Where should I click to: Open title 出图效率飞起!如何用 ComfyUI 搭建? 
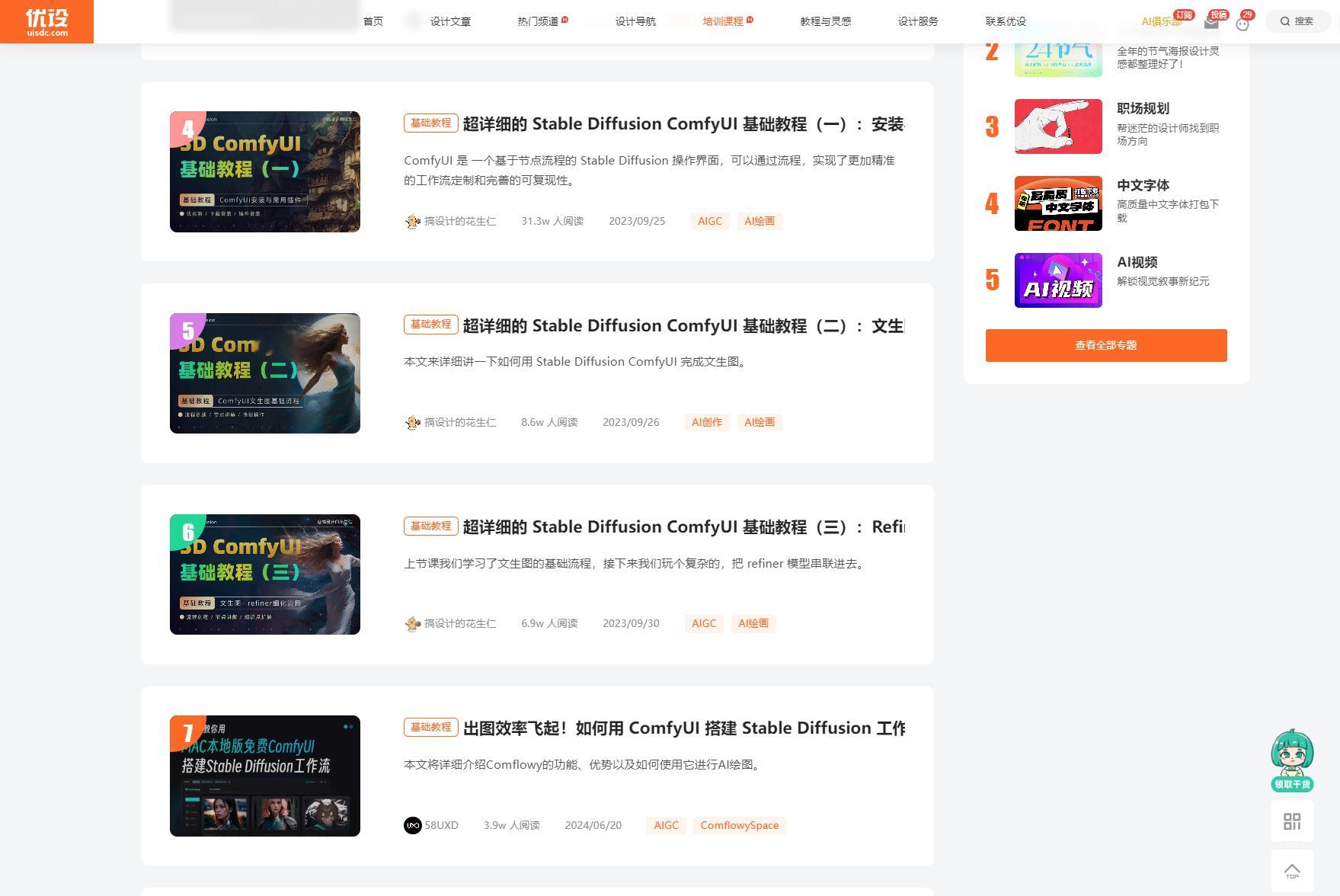[x=683, y=728]
